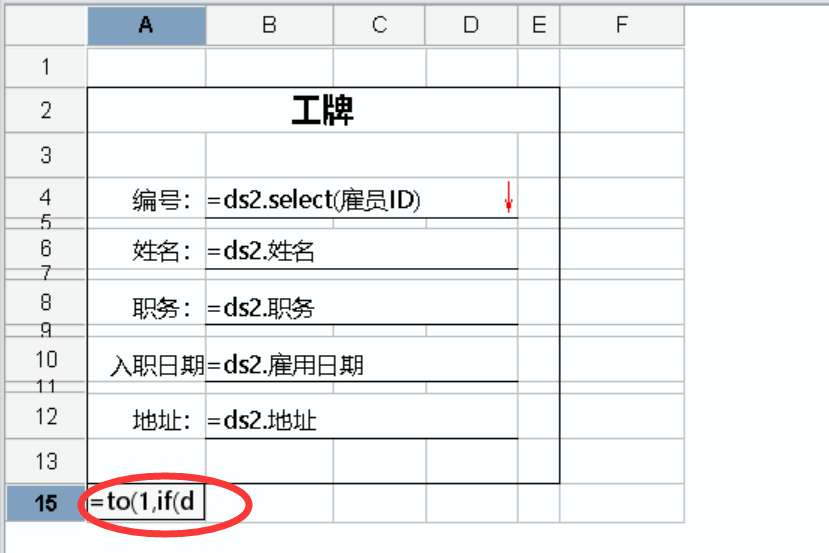Select the 工牌 title cell
The height and width of the screenshot is (553, 829).
pyautogui.click(x=322, y=110)
